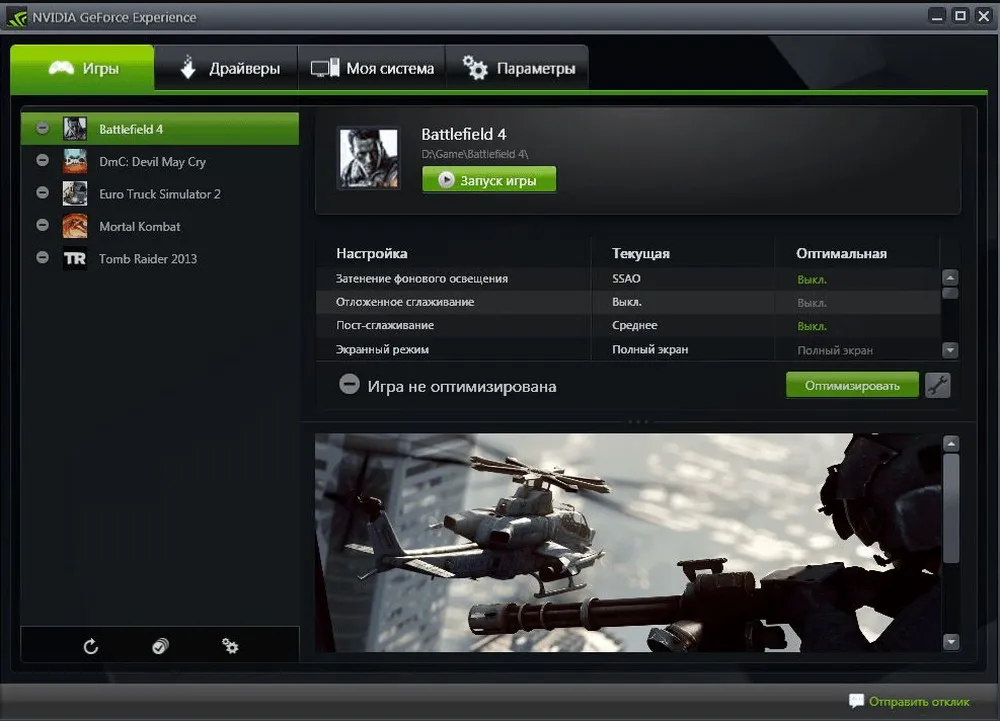Launch the game with Запуск игры button

[489, 180]
